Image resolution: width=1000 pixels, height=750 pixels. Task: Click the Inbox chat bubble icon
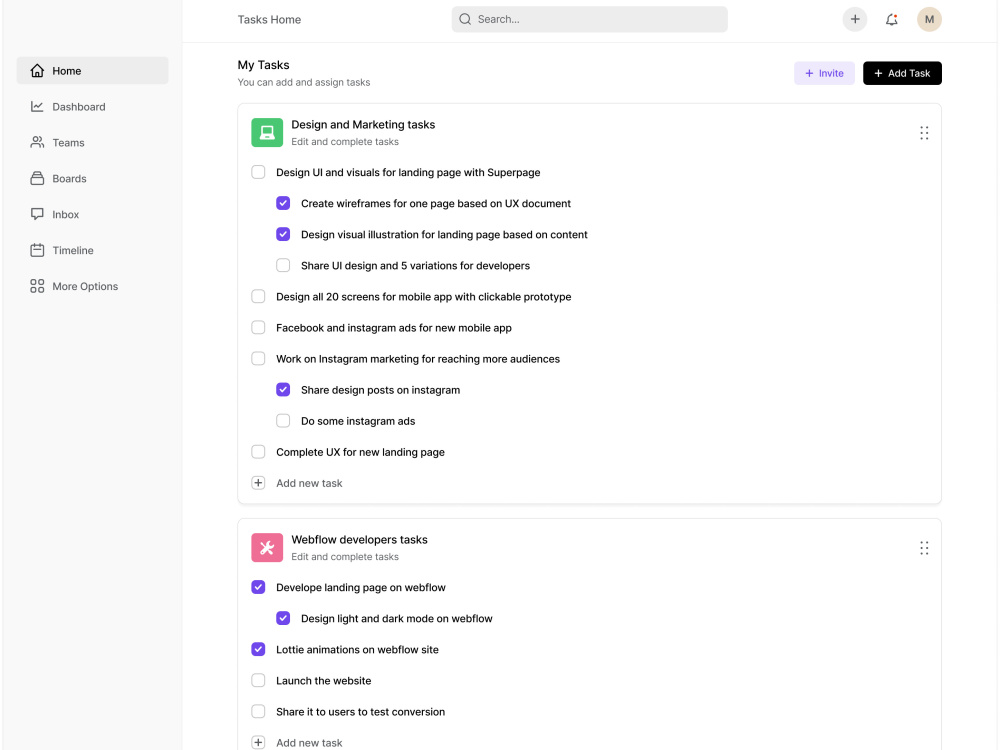(37, 214)
